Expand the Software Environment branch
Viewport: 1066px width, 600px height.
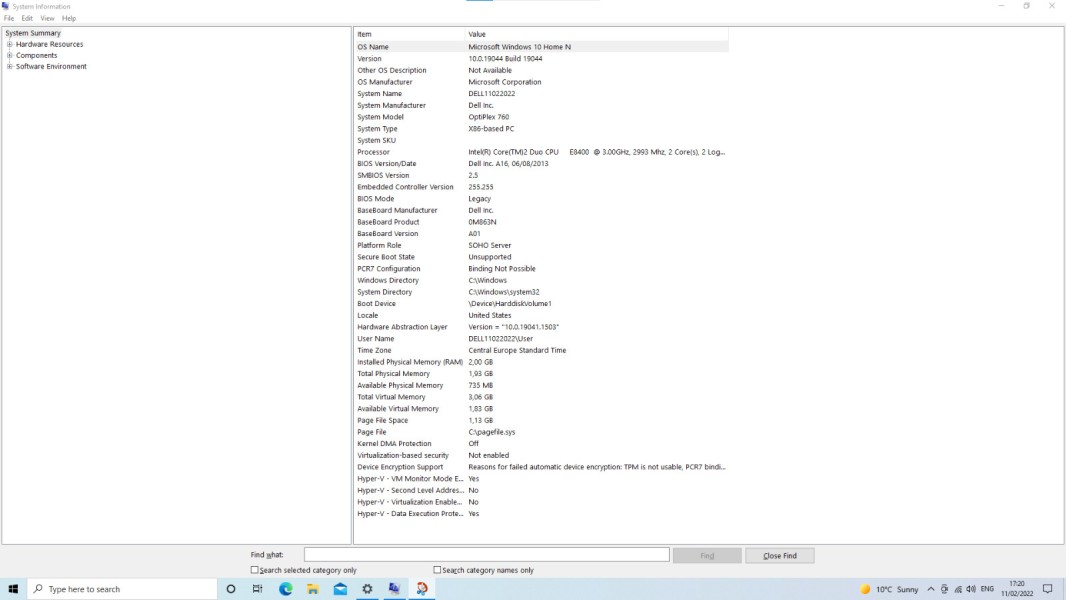click(8, 66)
